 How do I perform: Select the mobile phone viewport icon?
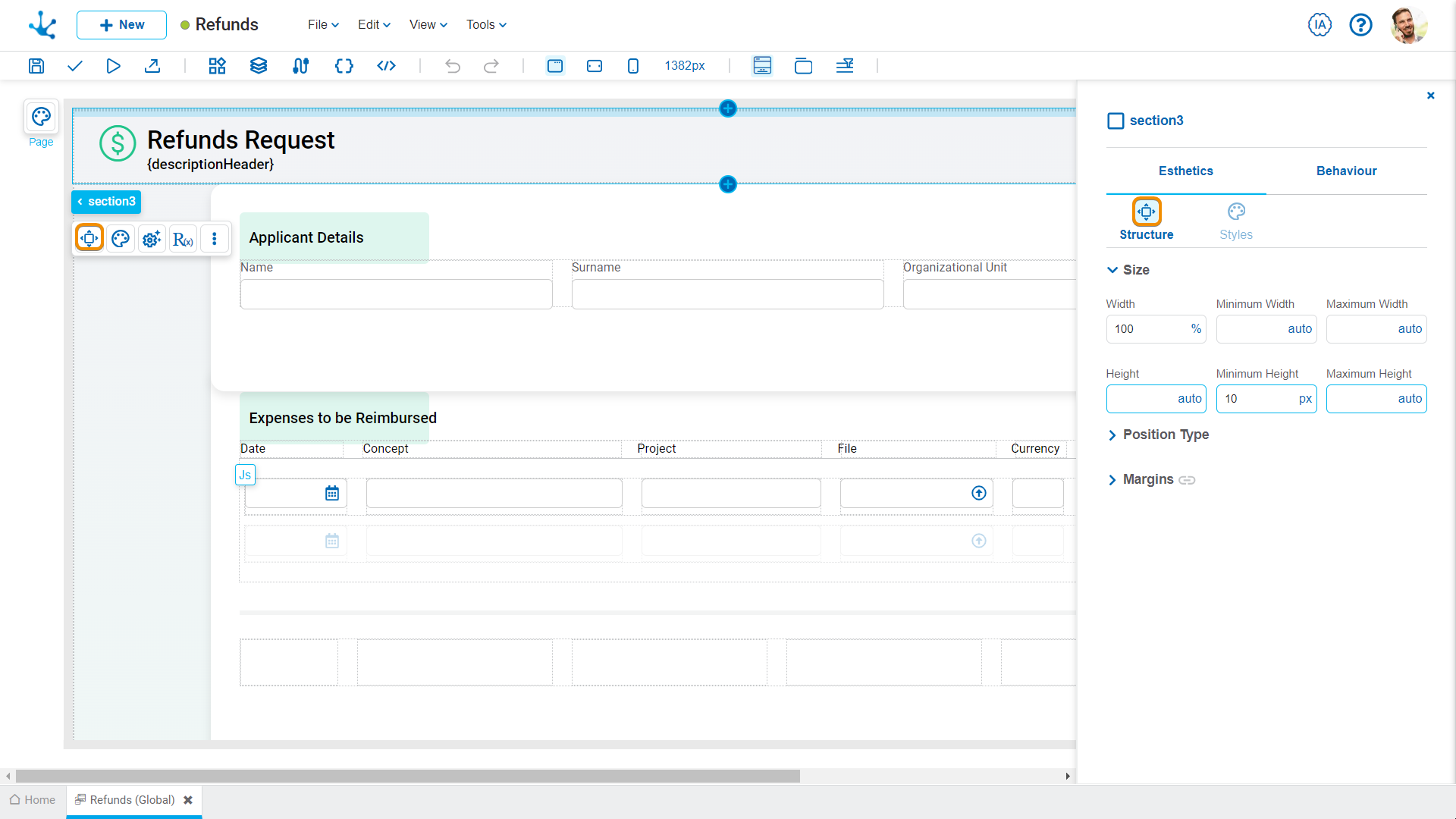(633, 66)
